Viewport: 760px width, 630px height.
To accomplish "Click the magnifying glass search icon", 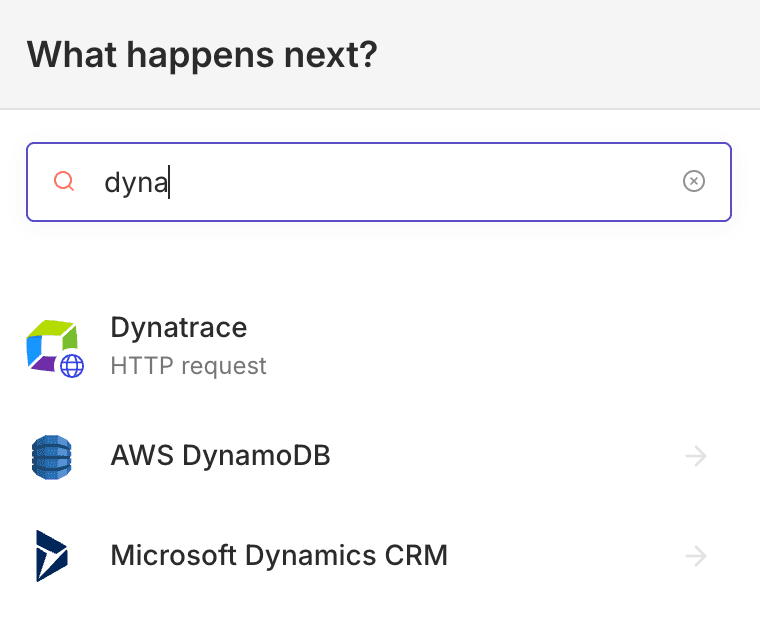I will pos(64,181).
